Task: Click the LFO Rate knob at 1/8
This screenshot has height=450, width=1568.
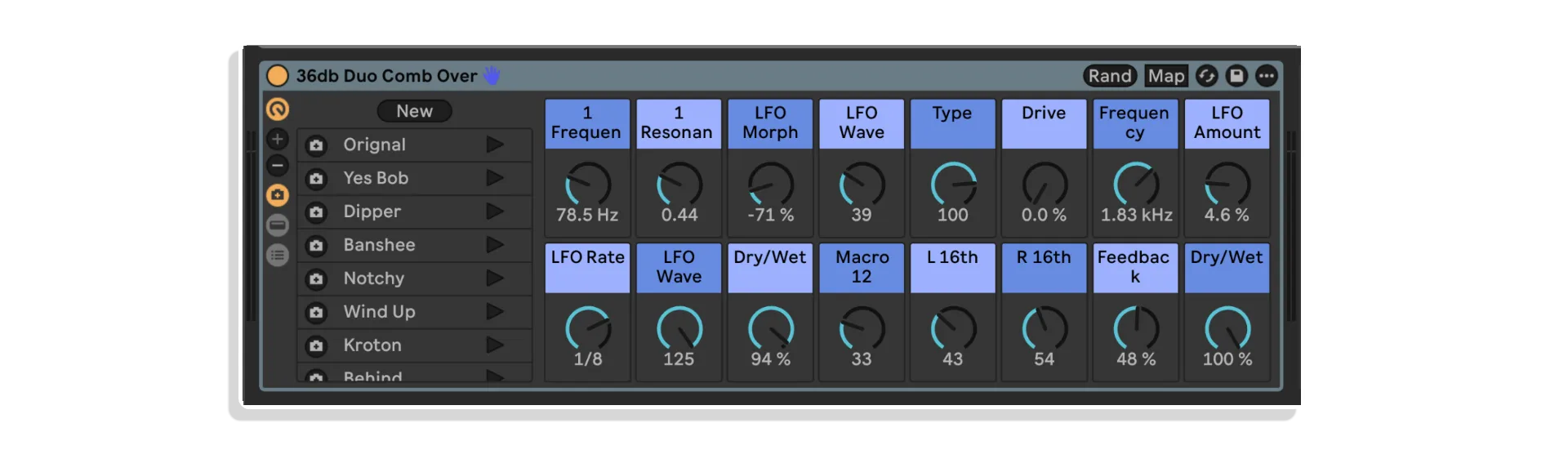Action: pyautogui.click(x=588, y=328)
